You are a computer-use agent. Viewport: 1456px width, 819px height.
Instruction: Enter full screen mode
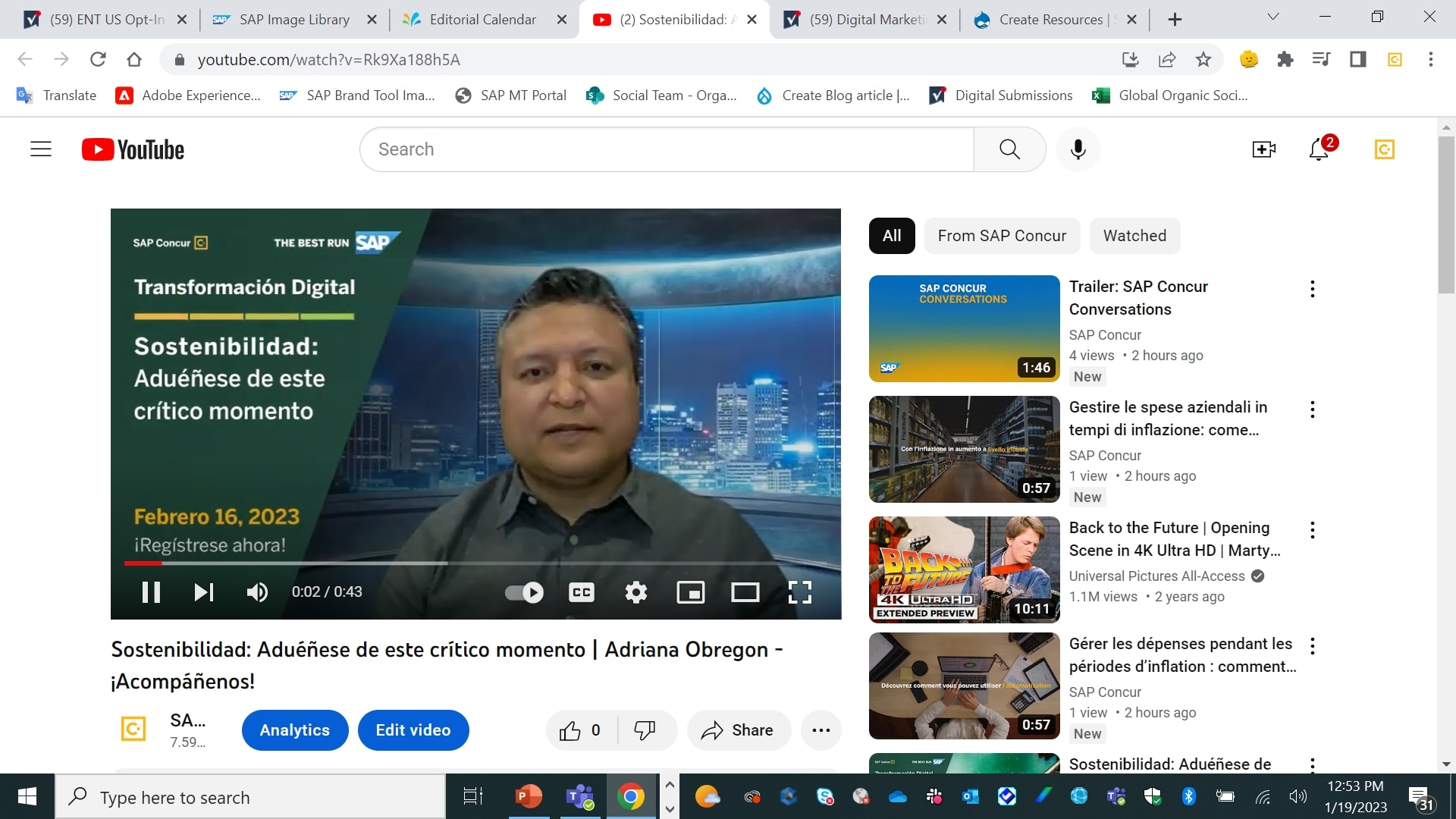point(800,592)
